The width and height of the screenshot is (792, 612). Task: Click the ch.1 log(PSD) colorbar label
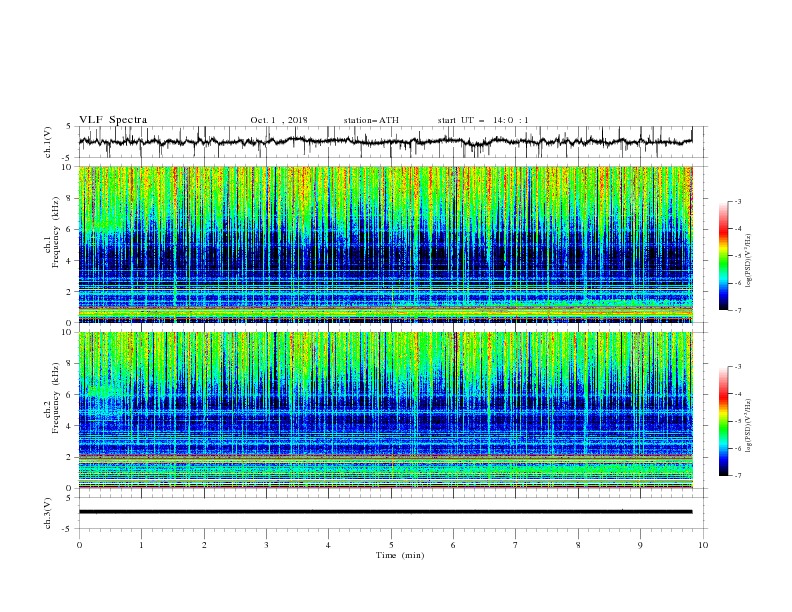point(750,261)
